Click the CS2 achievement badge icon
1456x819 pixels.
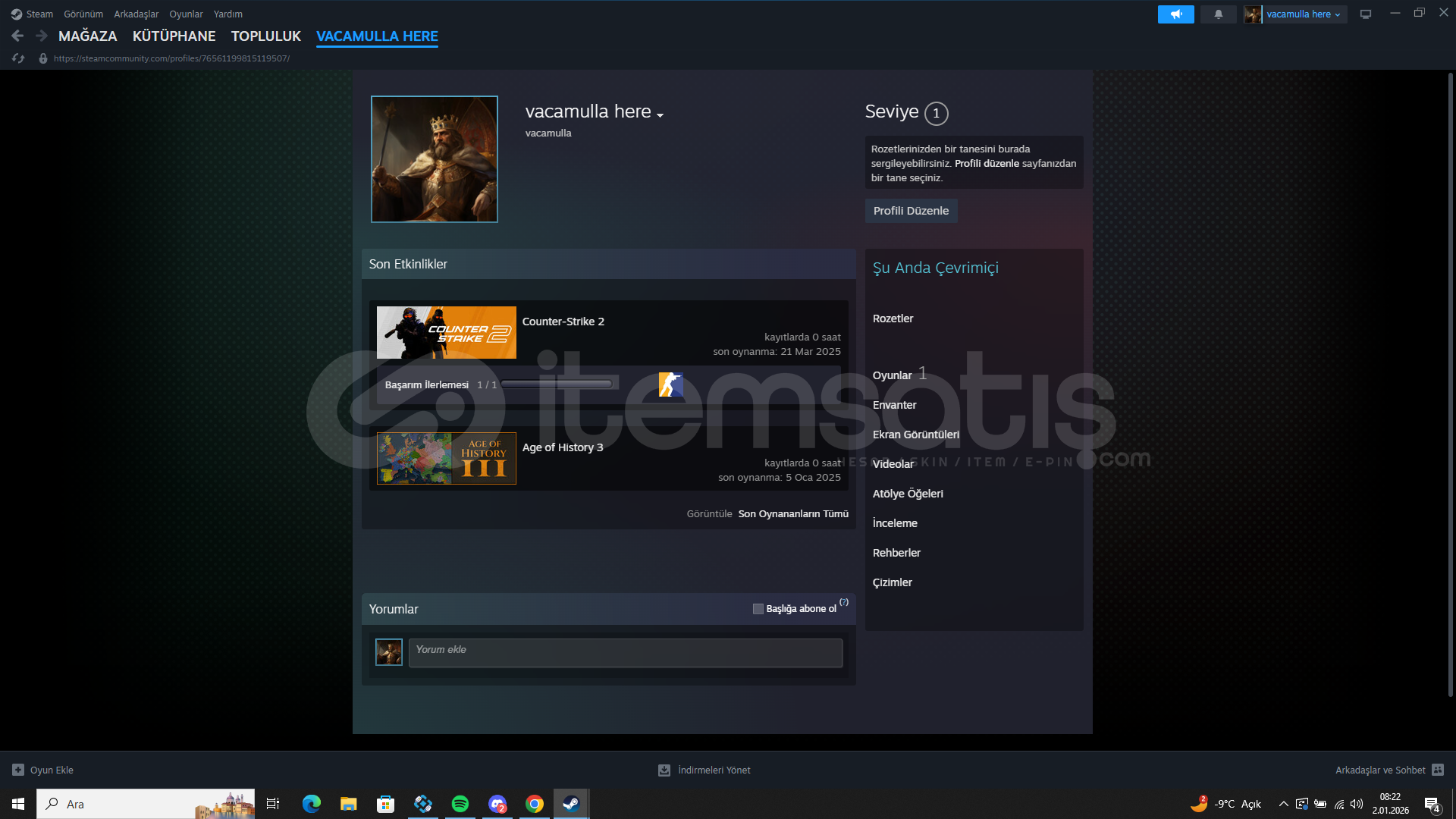coord(670,384)
